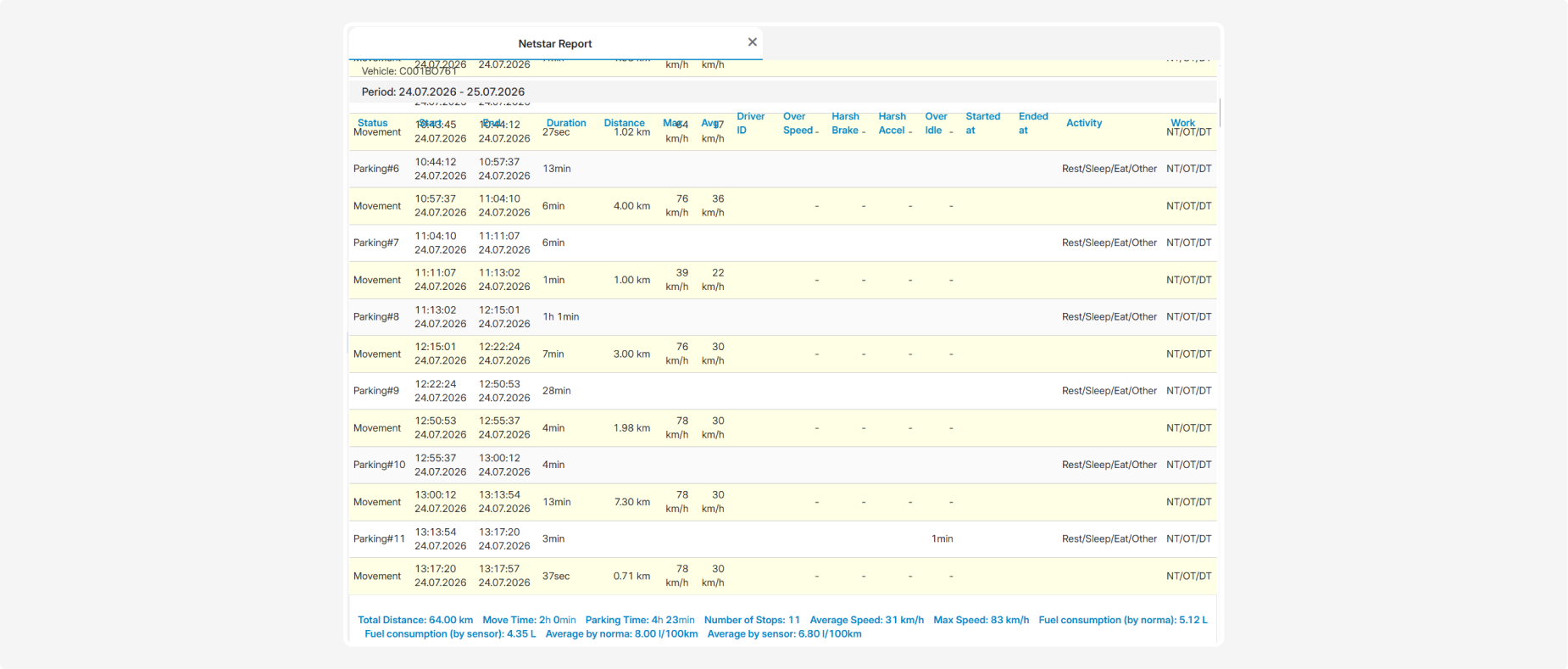Select the Parking#10 status cell
This screenshot has height=669, width=1568.
pyautogui.click(x=379, y=465)
